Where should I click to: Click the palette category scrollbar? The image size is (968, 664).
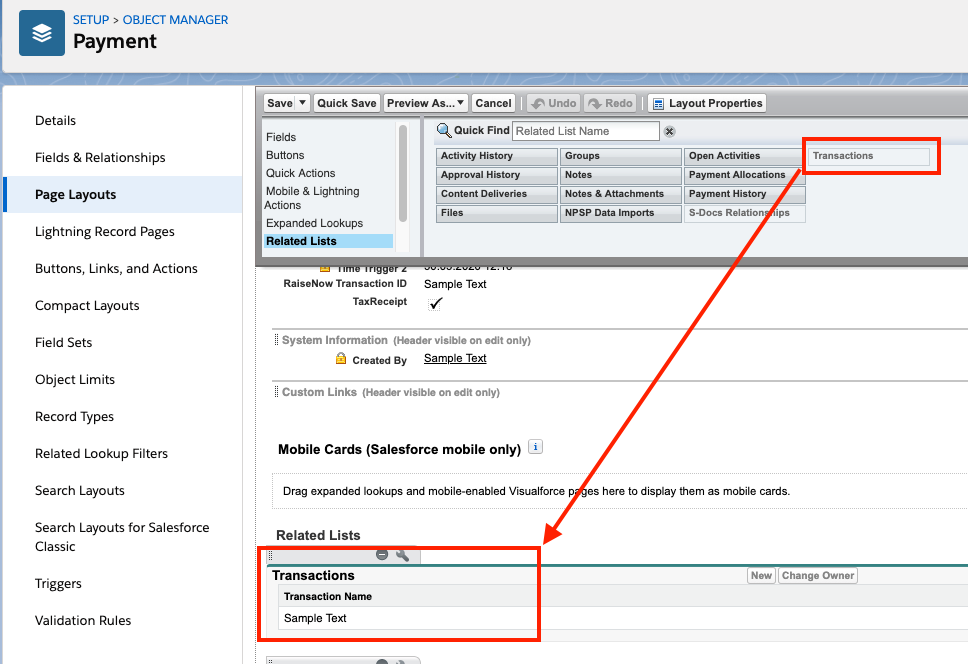pyautogui.click(x=403, y=173)
